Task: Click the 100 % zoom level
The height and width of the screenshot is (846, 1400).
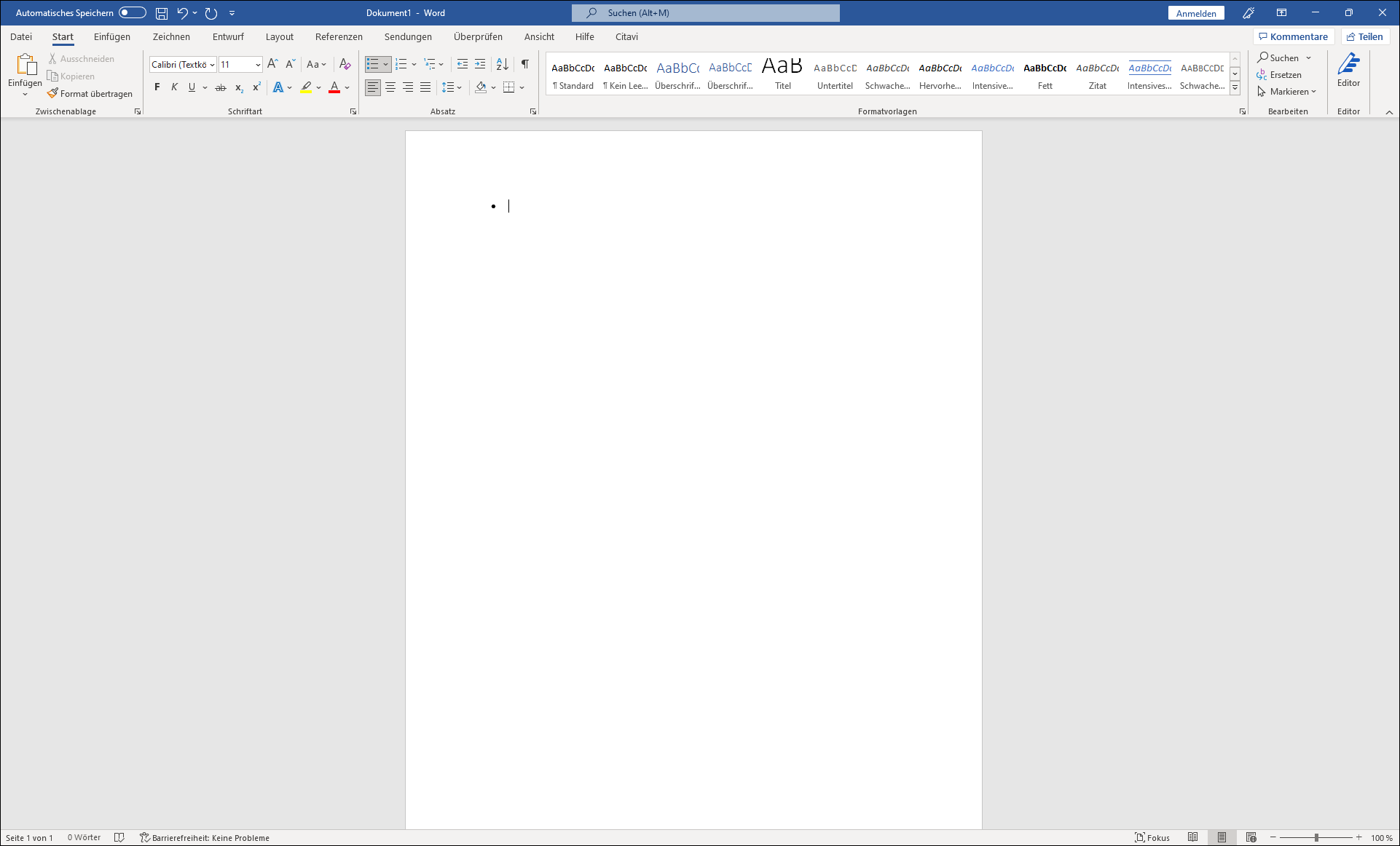Action: (1382, 837)
